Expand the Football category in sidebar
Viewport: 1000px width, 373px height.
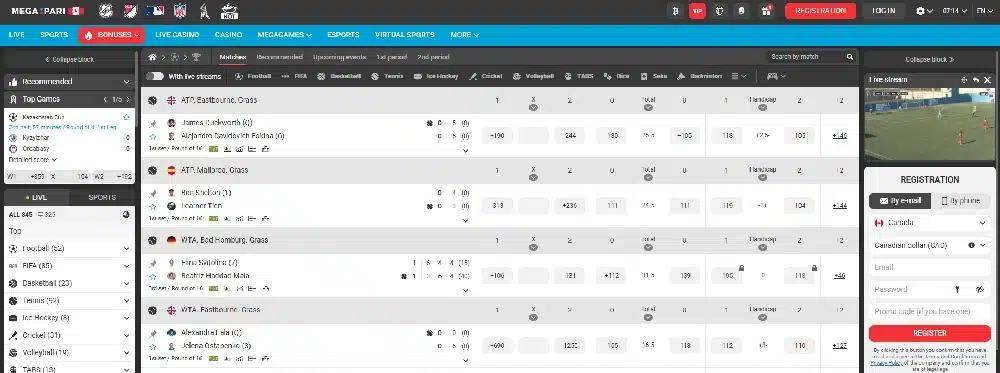(x=69, y=249)
